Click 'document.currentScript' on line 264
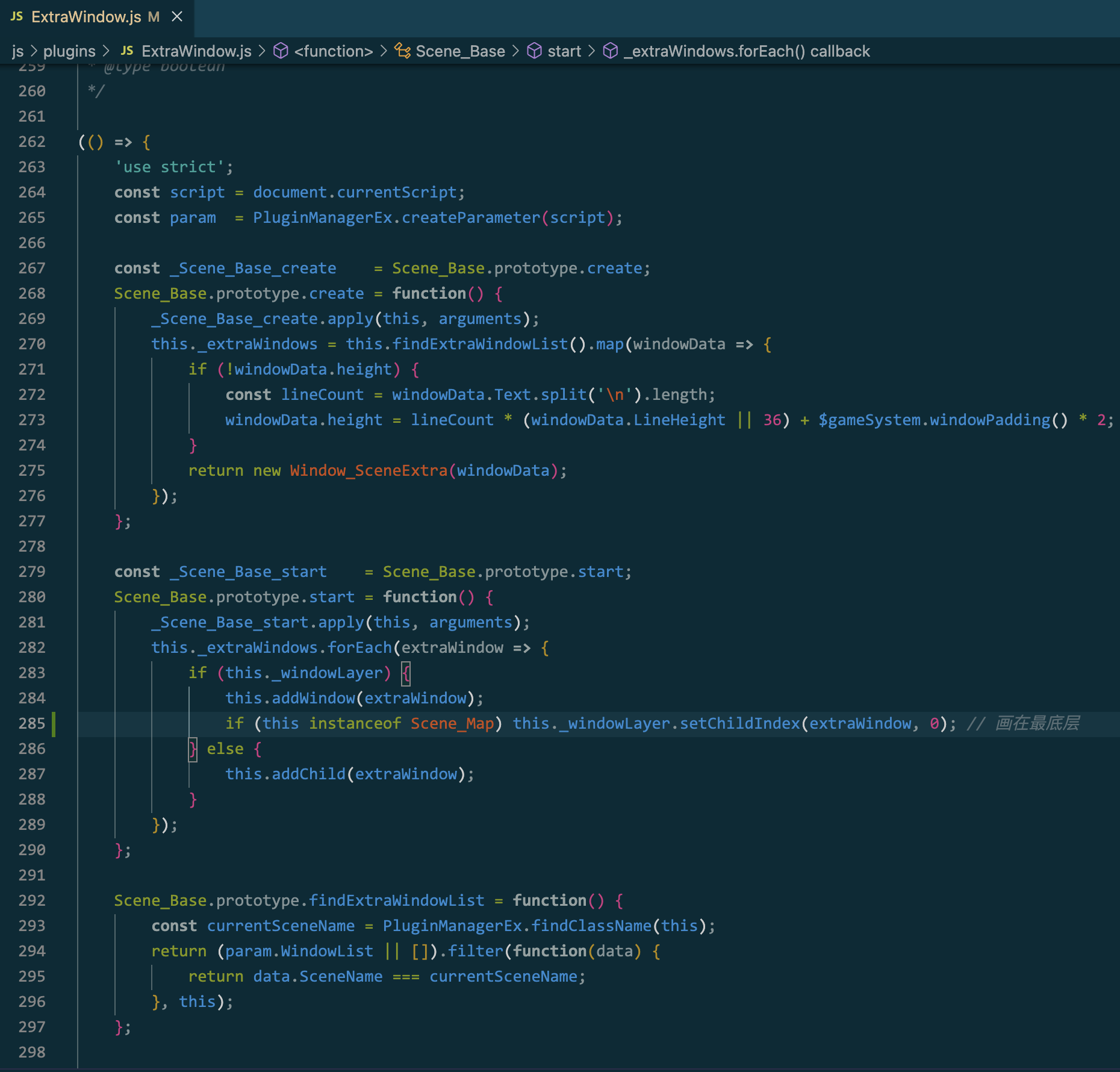 (x=355, y=192)
